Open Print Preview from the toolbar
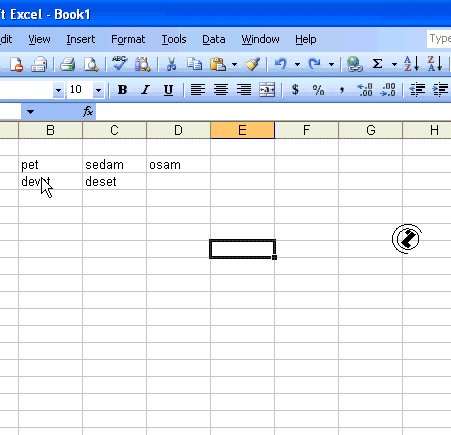451x435 pixels. click(x=91, y=64)
